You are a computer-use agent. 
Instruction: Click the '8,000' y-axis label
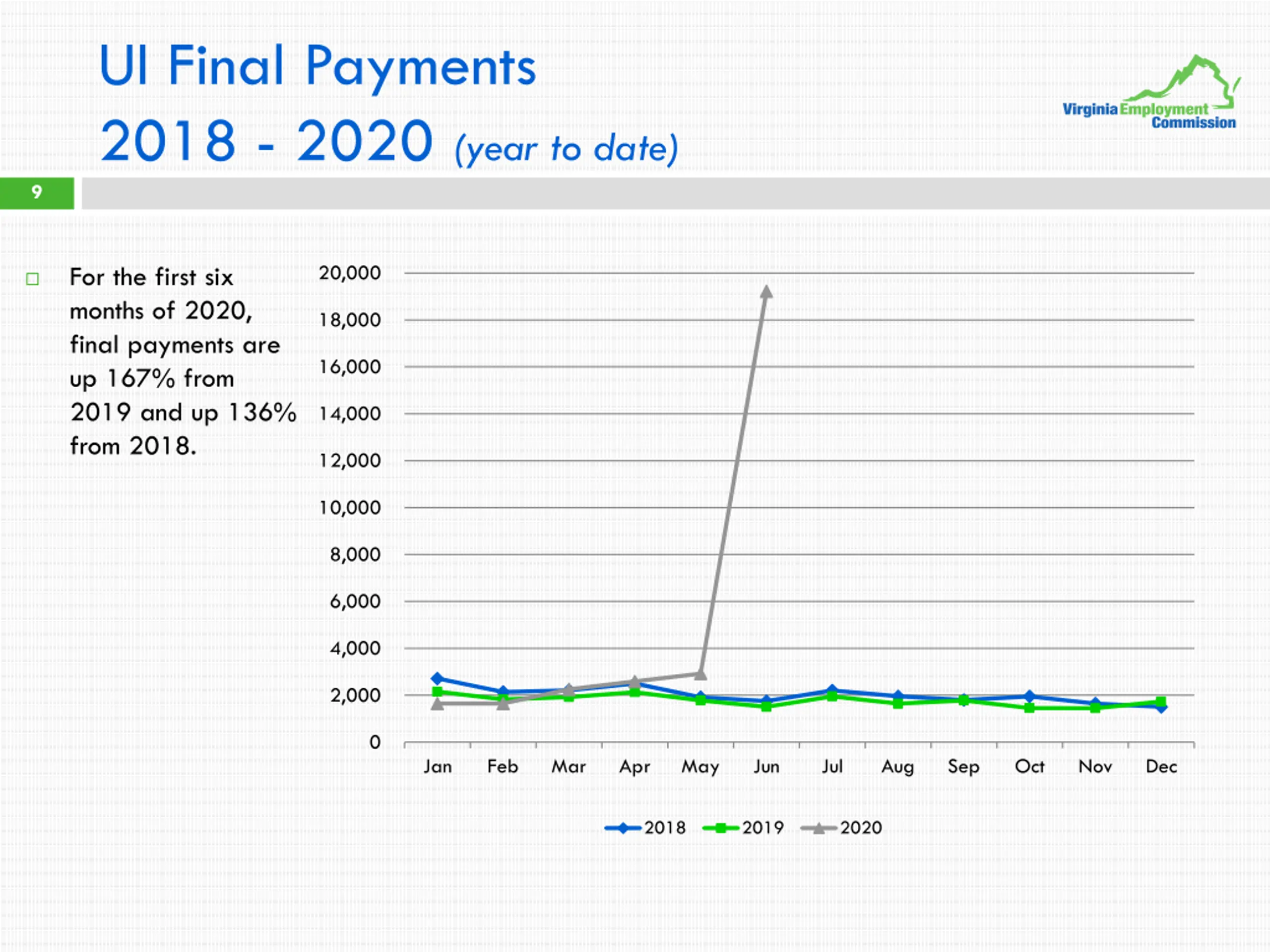[355, 555]
